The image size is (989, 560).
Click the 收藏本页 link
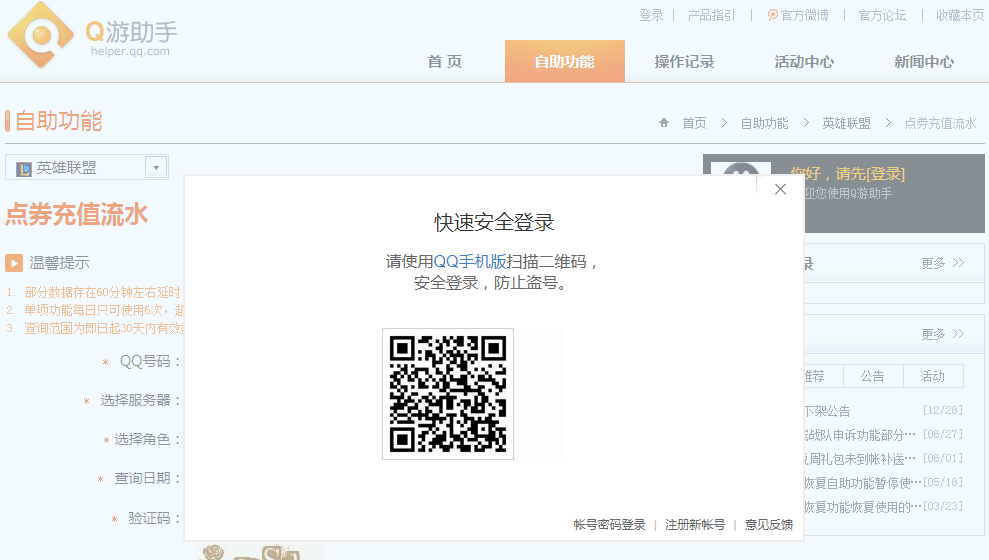[x=960, y=15]
